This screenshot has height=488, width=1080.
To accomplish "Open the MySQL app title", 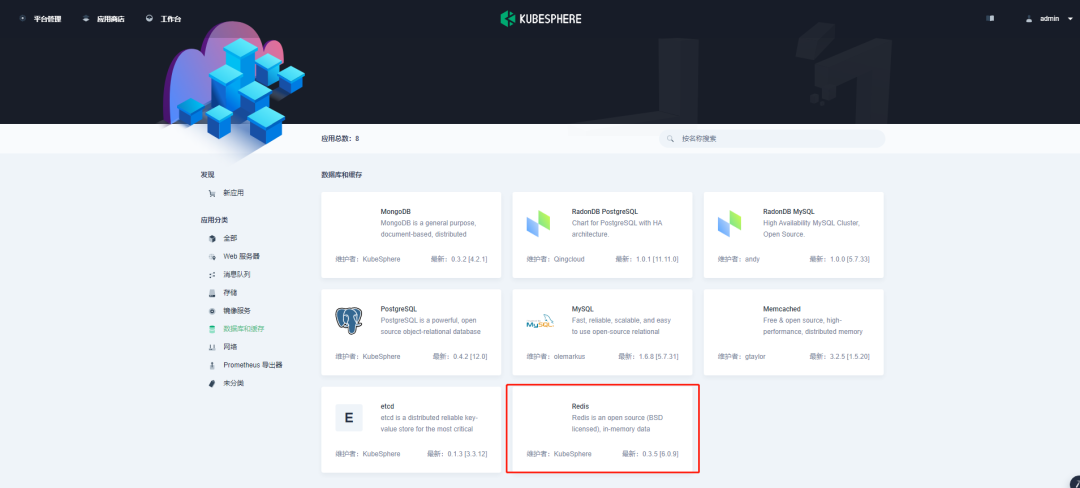I will coord(583,309).
